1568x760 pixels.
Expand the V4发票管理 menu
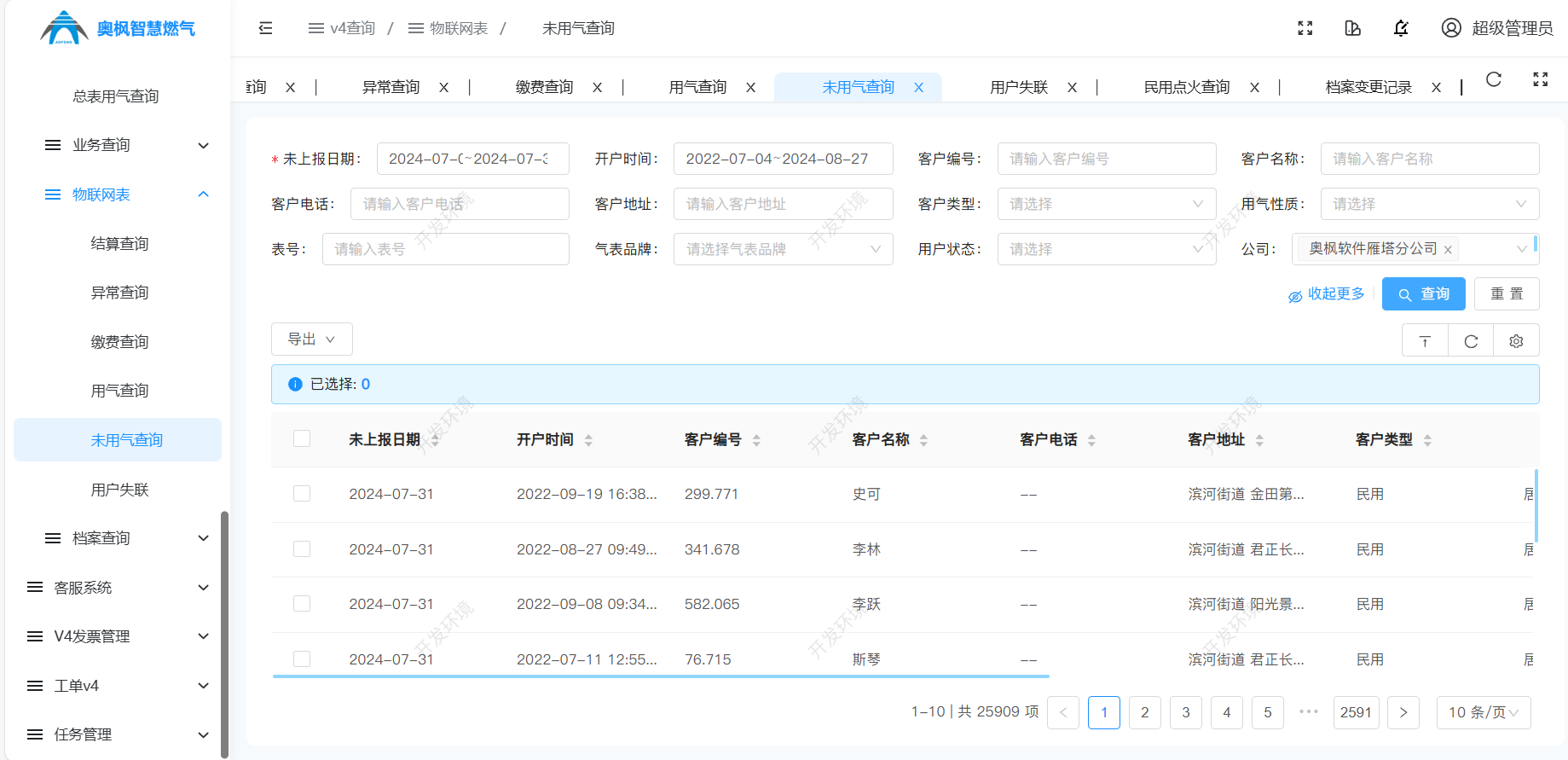coord(118,636)
